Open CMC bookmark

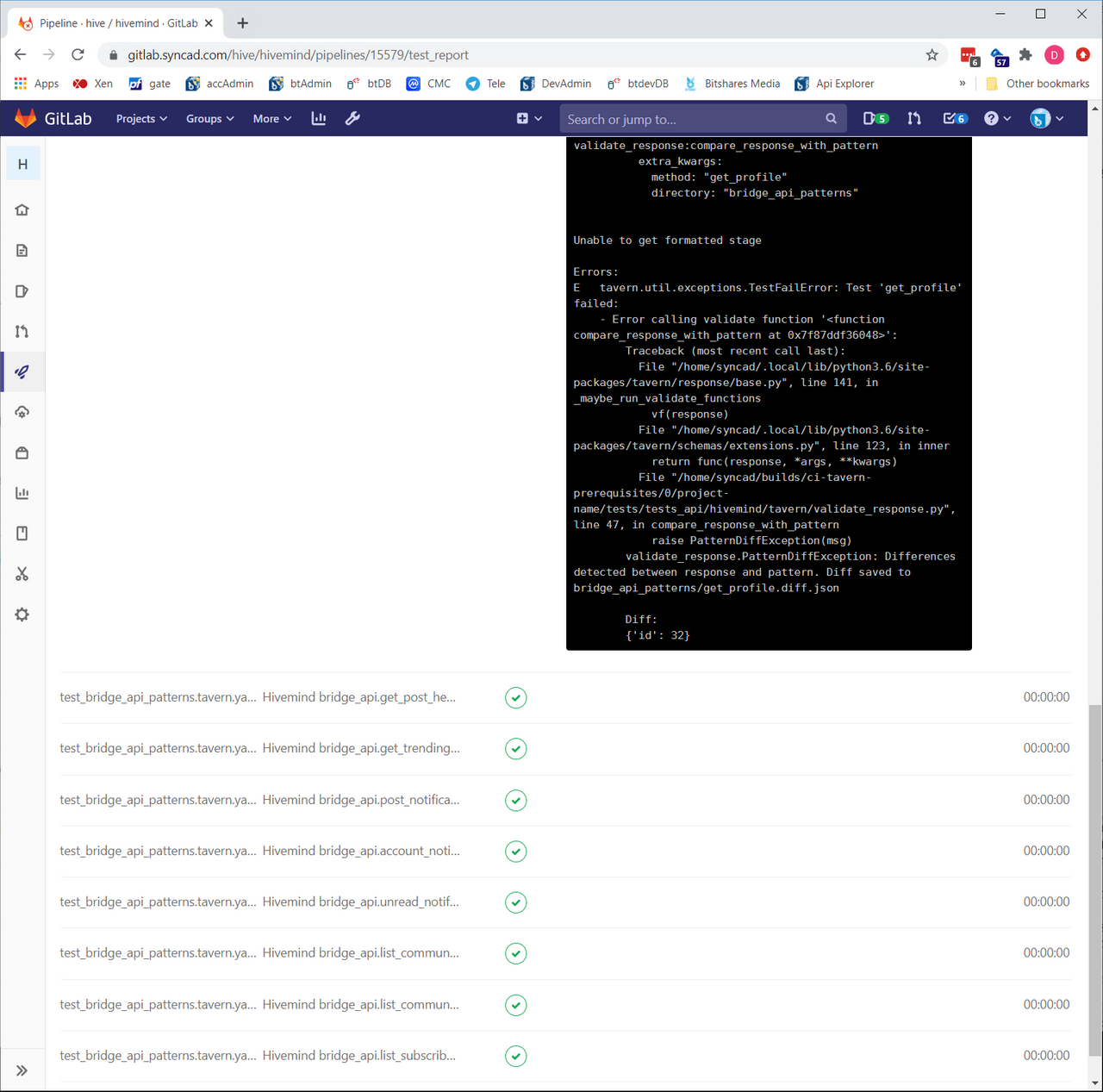[428, 84]
